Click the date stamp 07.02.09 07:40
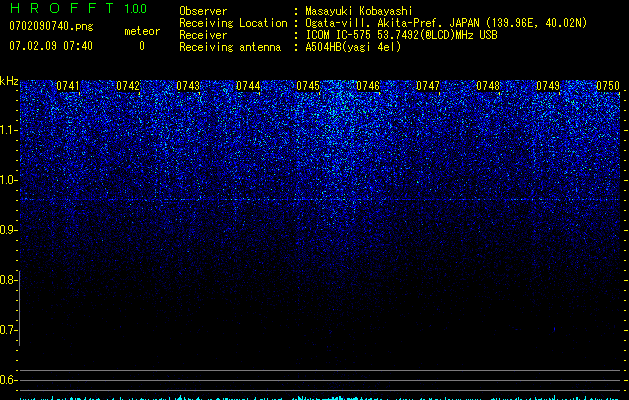Viewport: 629px width, 400px height. click(x=51, y=46)
